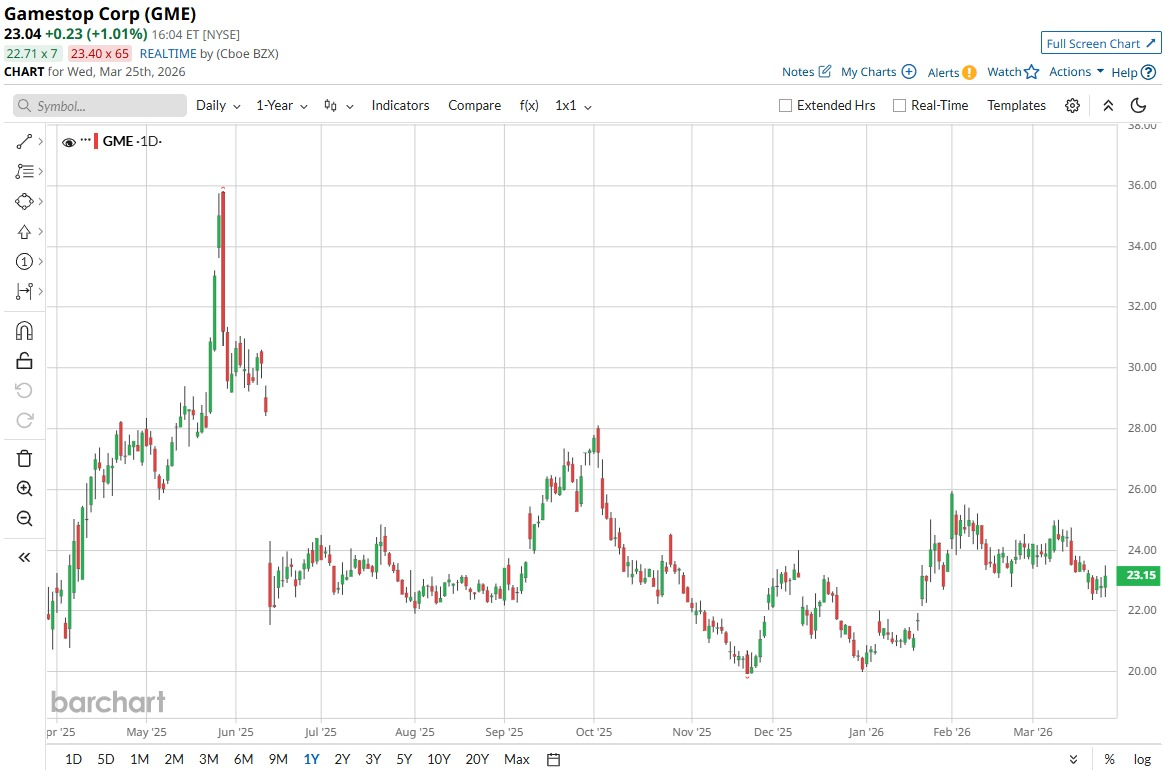The width and height of the screenshot is (1165, 770).
Task: Open the f(x) expressions menu
Action: (x=529, y=106)
